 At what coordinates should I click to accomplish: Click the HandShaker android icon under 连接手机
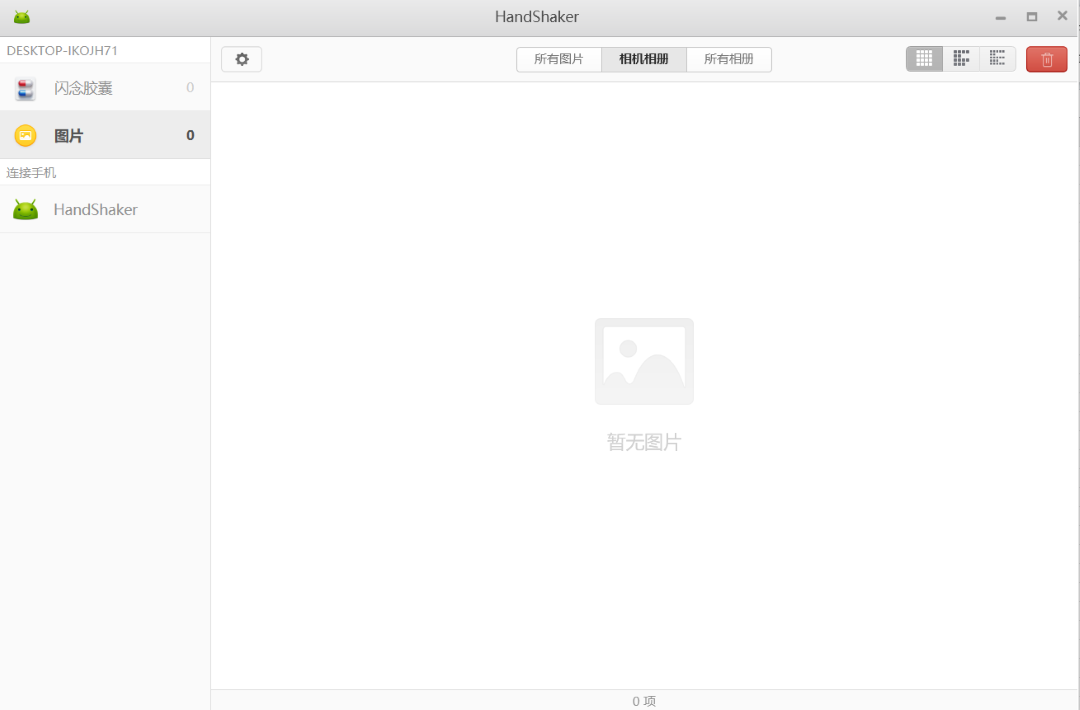point(25,209)
